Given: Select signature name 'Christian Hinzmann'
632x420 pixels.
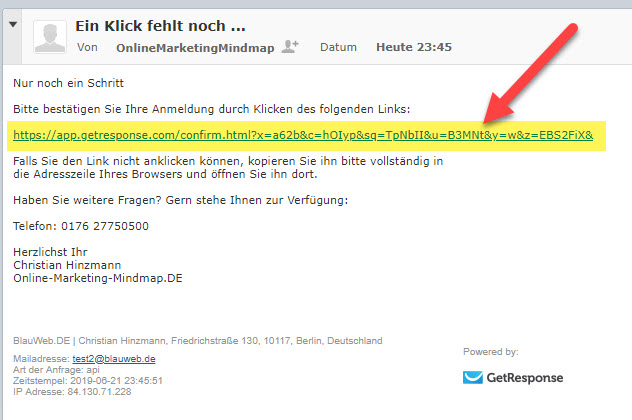Looking at the screenshot, I should (x=67, y=265).
